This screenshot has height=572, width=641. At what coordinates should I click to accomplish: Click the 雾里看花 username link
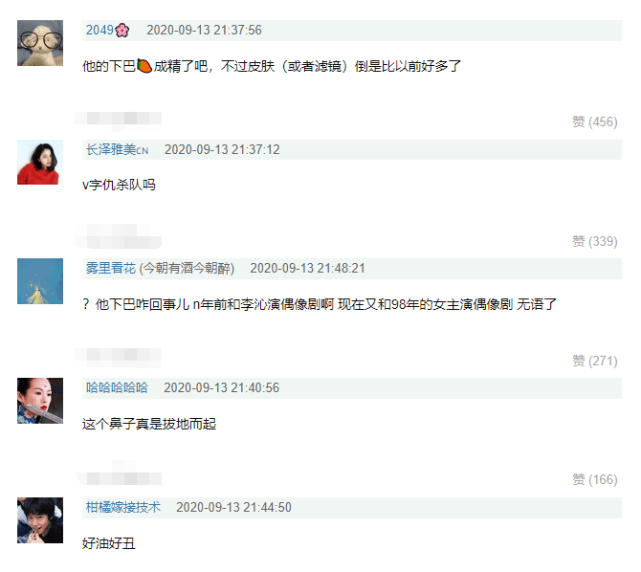(110, 269)
